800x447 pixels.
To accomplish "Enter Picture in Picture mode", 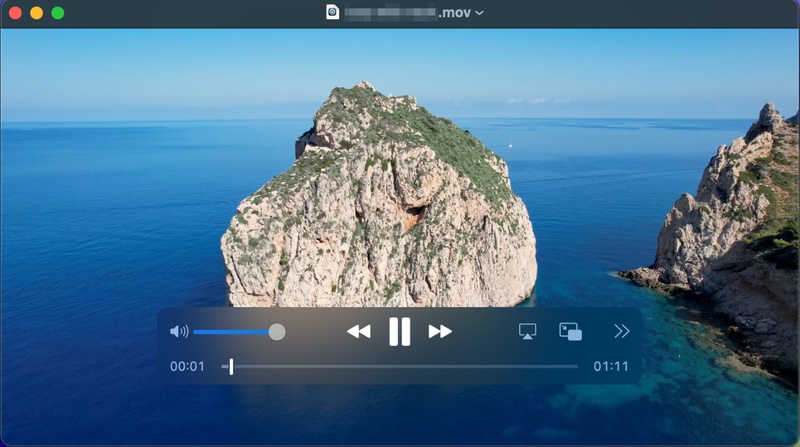I will pyautogui.click(x=570, y=332).
